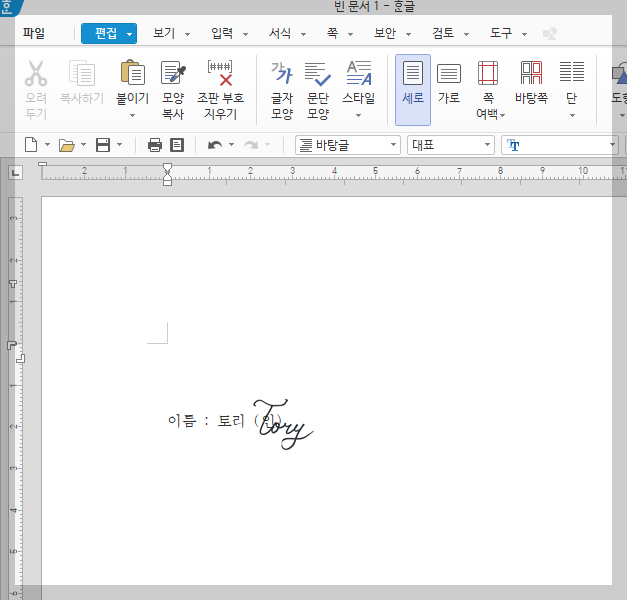The width and height of the screenshot is (627, 600).
Task: Click the Copy (복사하기) icon
Action: [82, 73]
